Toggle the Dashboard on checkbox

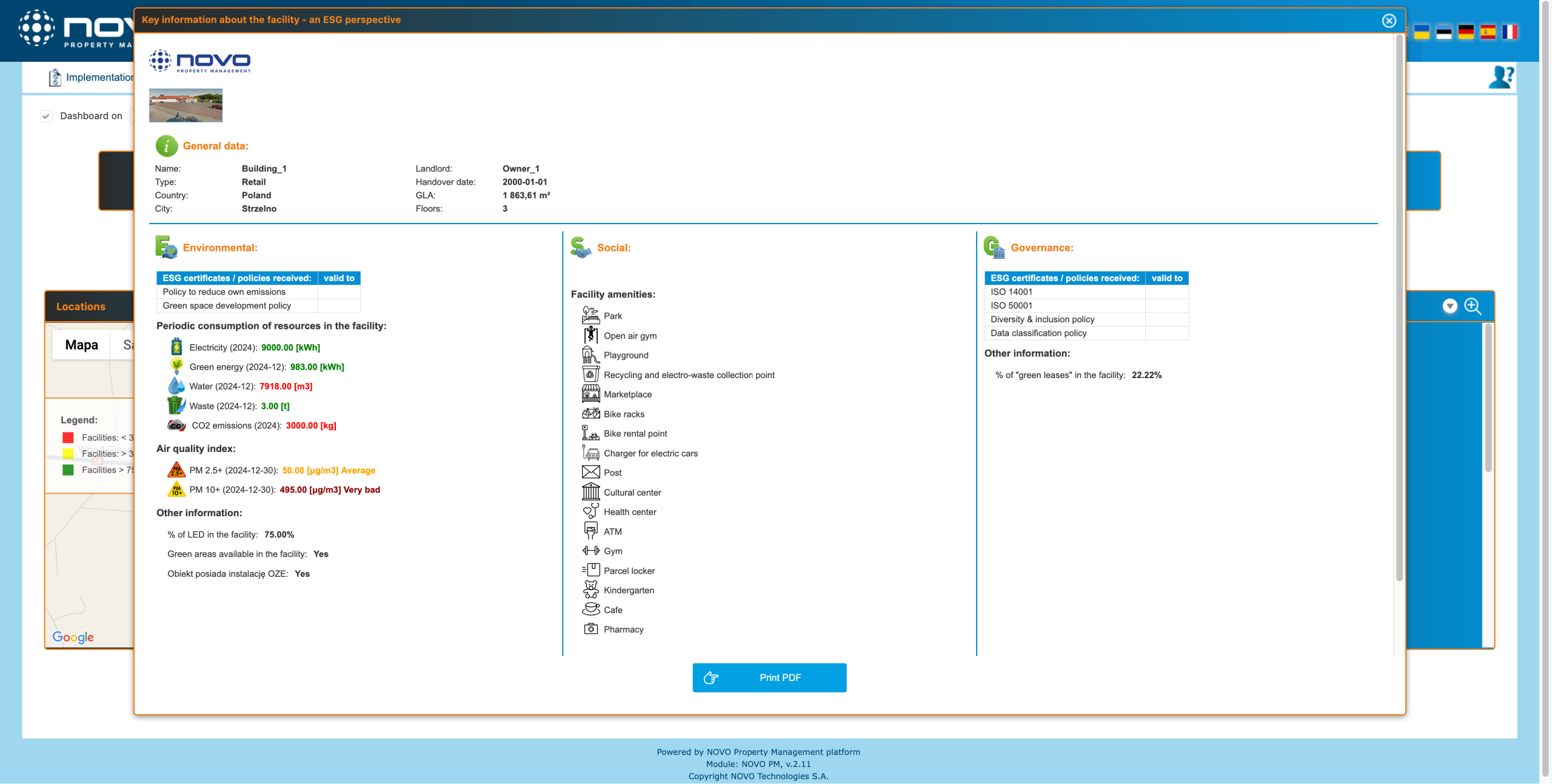[x=47, y=116]
